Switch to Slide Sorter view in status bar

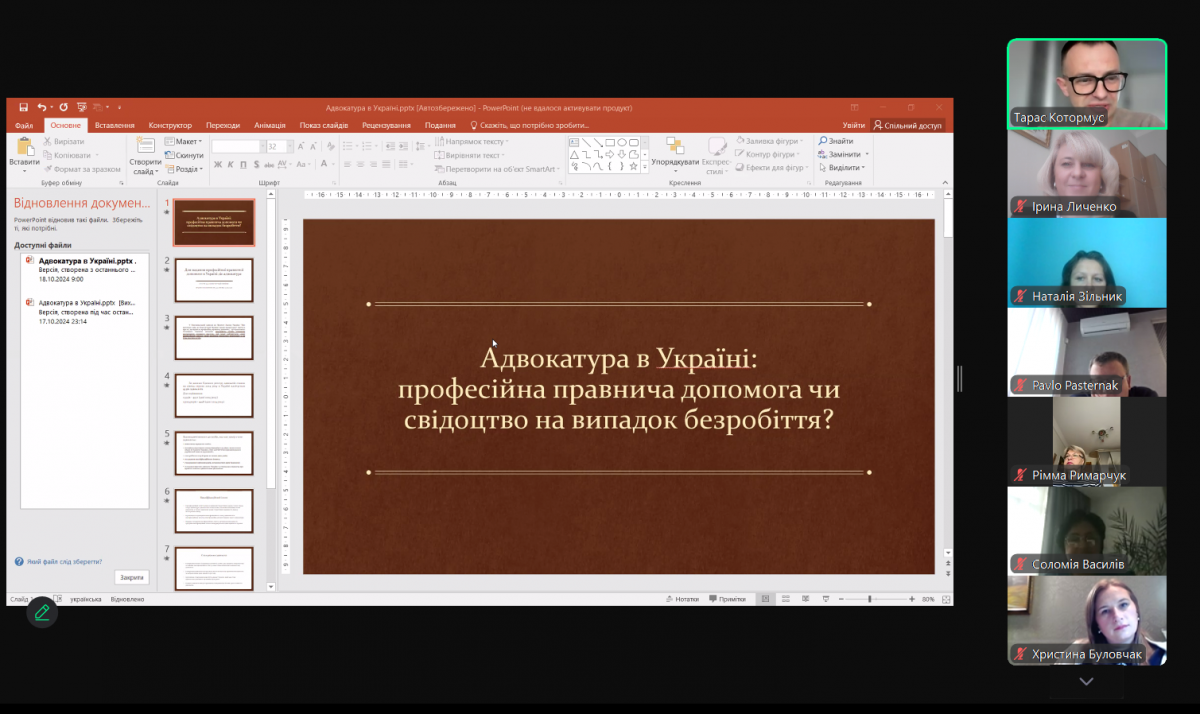(x=786, y=598)
